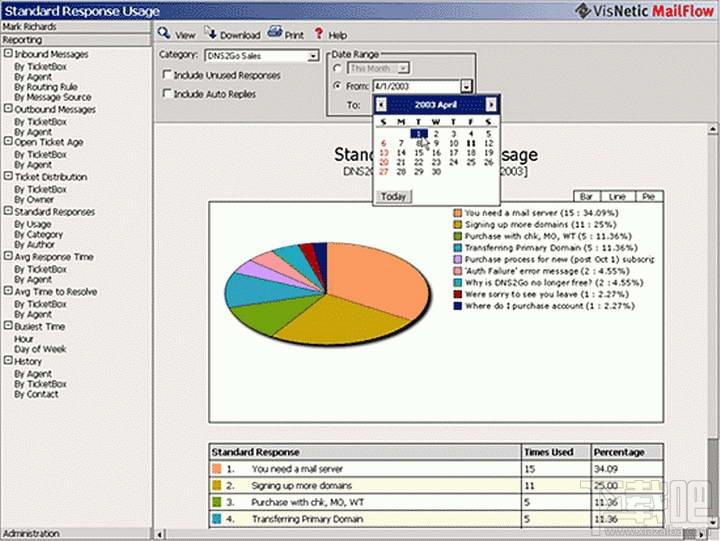Click the Percentage column header
Screen dimensions: 720x541
tap(627, 452)
